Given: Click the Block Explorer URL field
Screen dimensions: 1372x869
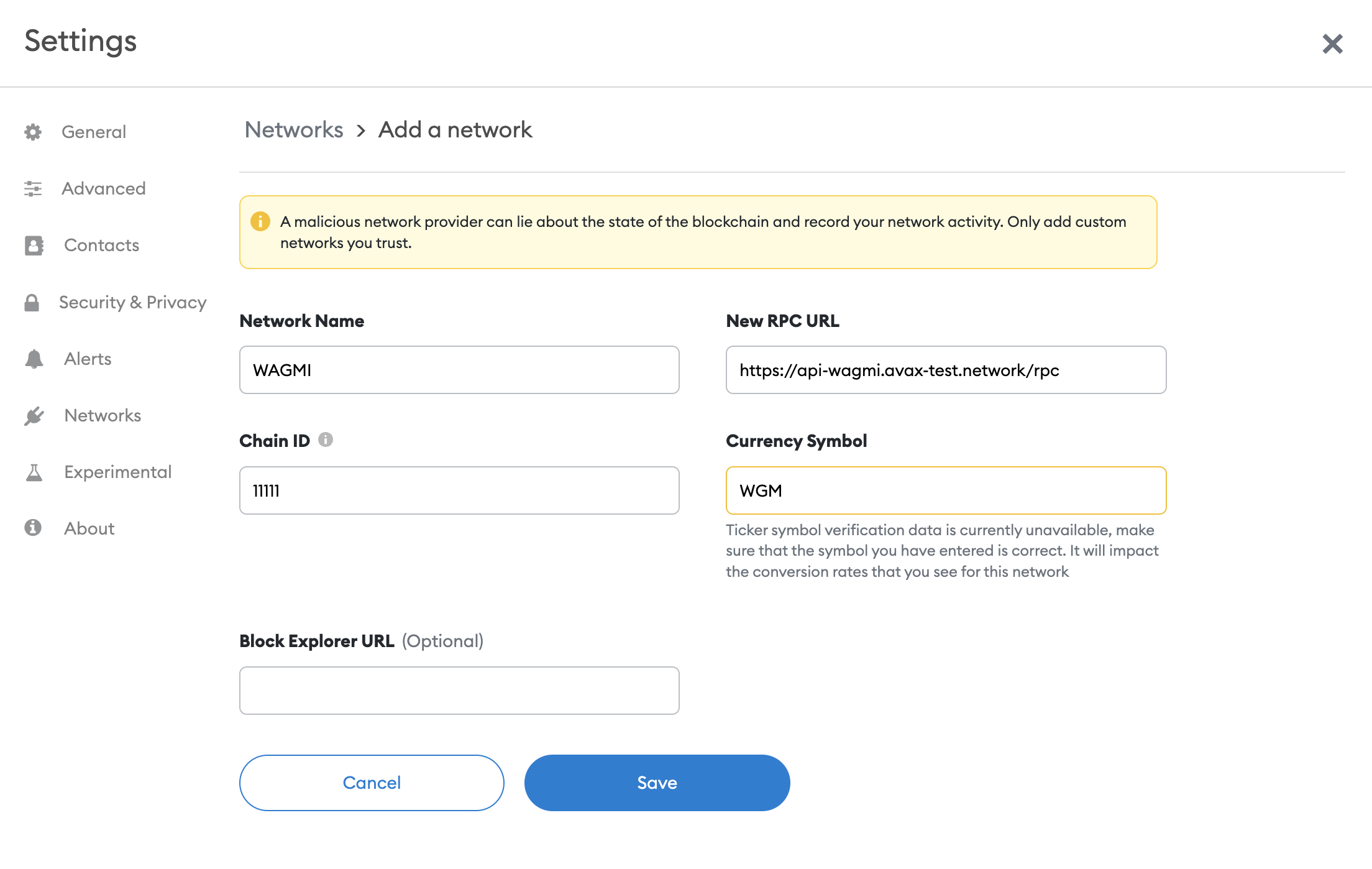Looking at the screenshot, I should tap(459, 691).
